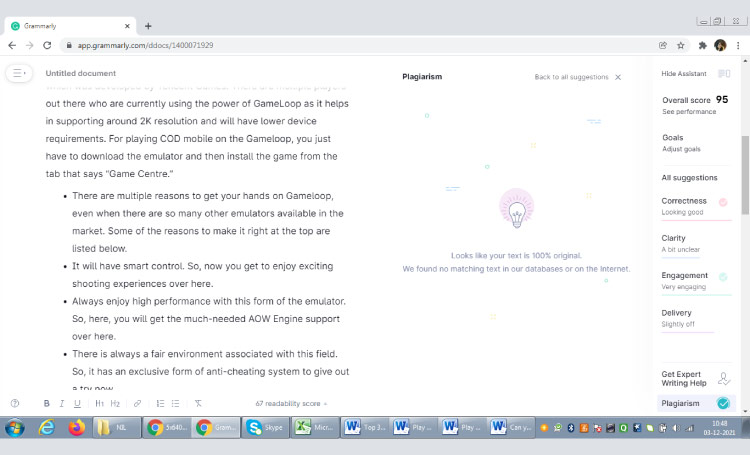Open the Word document Can y... on taskbar
Viewport: 750px width, 455px height.
point(511,427)
